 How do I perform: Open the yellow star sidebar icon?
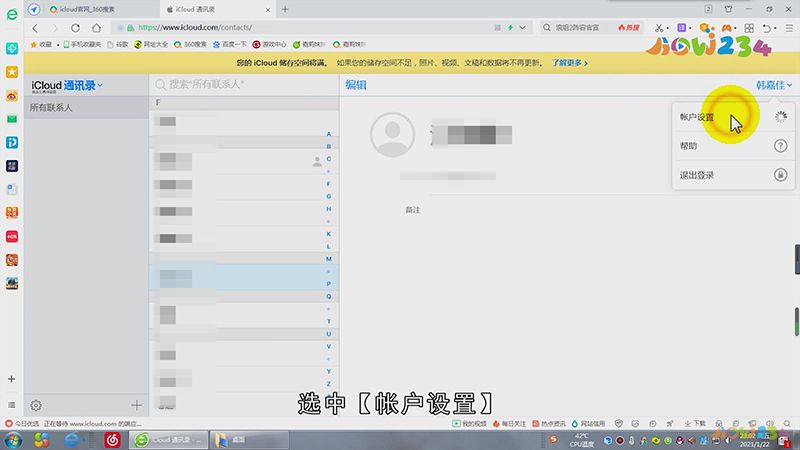[12, 72]
